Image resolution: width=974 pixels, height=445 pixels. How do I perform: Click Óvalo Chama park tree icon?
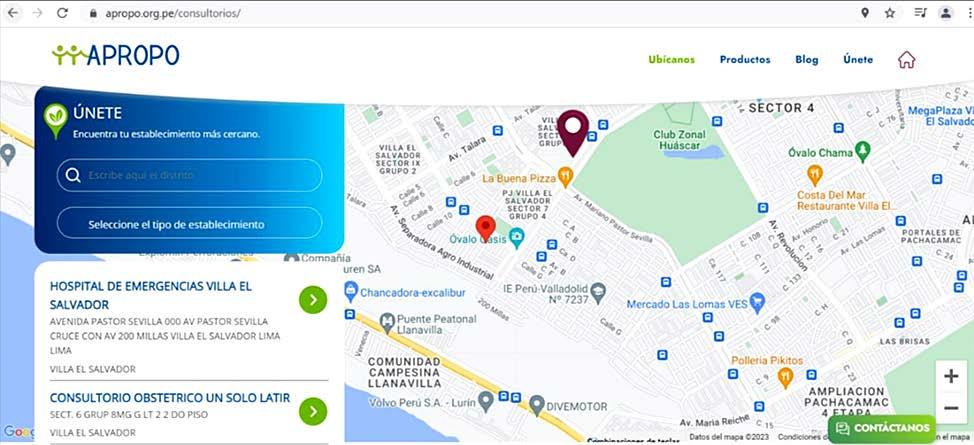[862, 151]
